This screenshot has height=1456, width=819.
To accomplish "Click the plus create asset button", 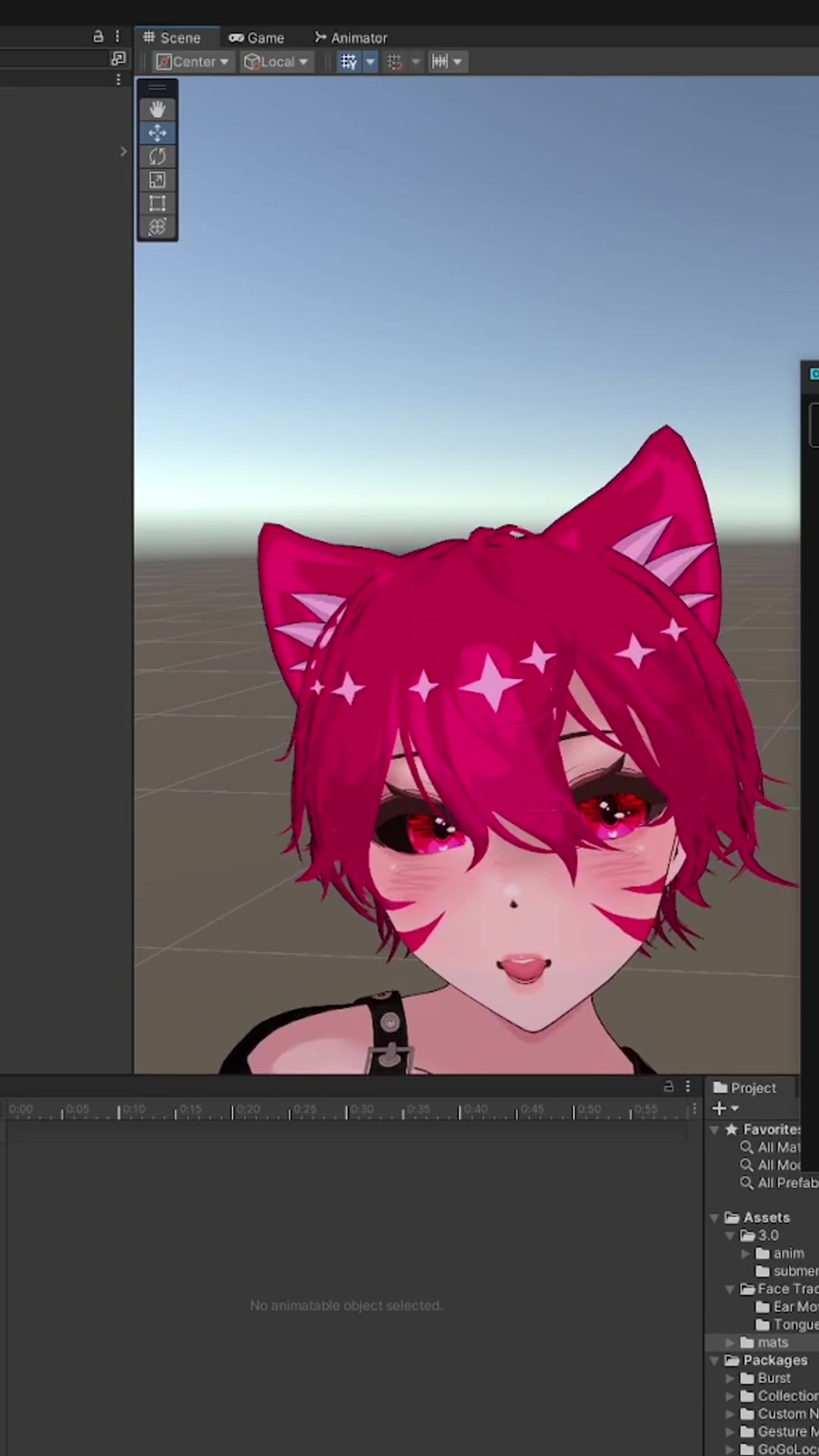I will coord(725,1109).
